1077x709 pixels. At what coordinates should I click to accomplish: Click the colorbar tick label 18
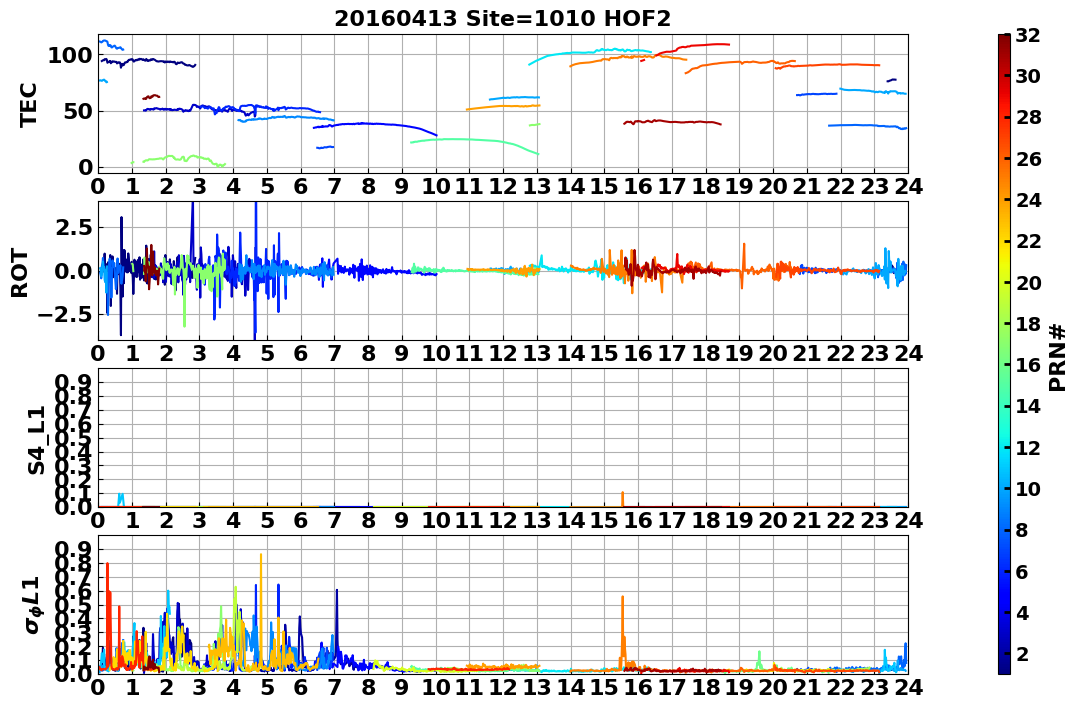(1028, 324)
